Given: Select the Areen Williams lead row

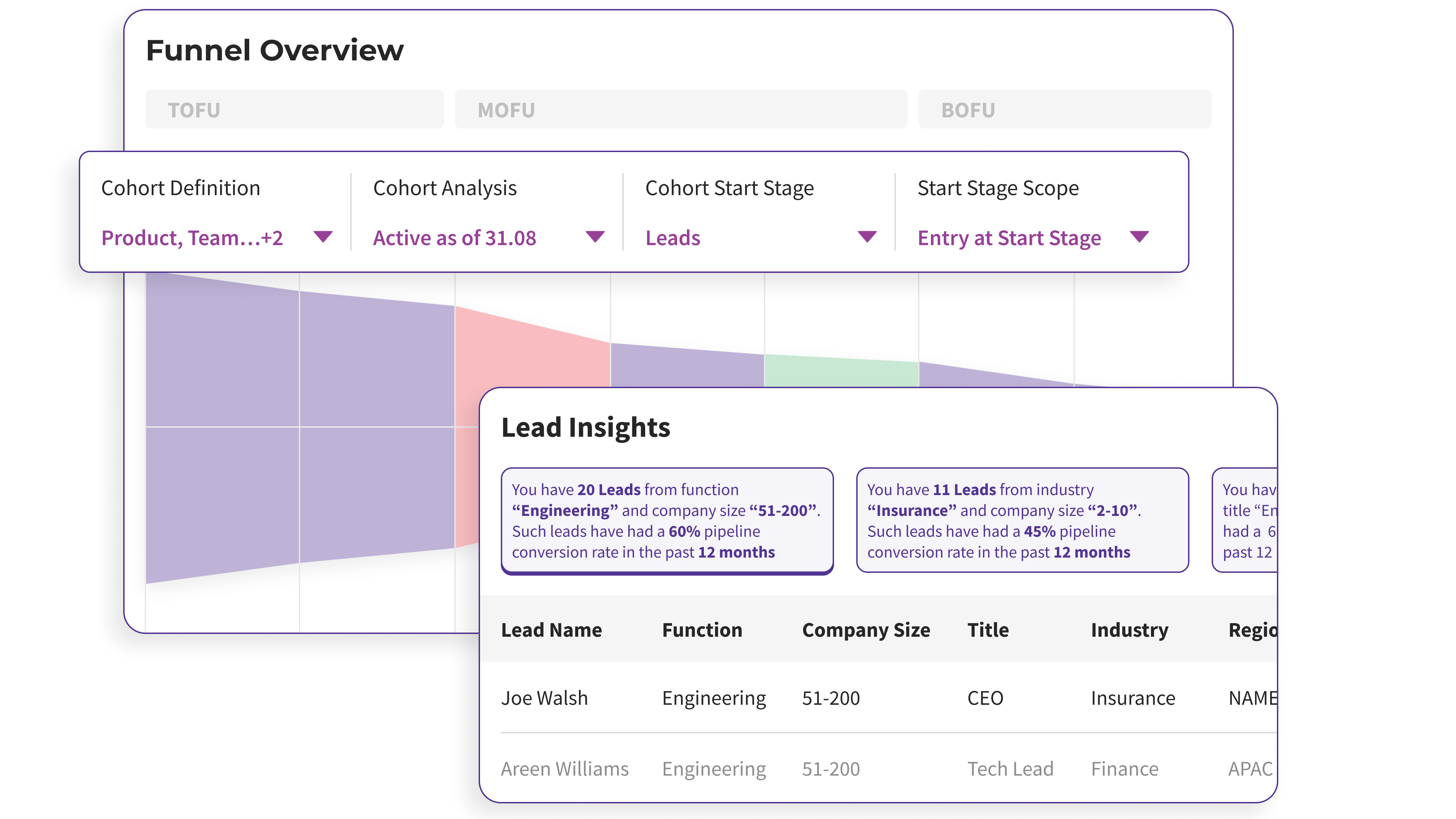Looking at the screenshot, I should click(x=564, y=769).
